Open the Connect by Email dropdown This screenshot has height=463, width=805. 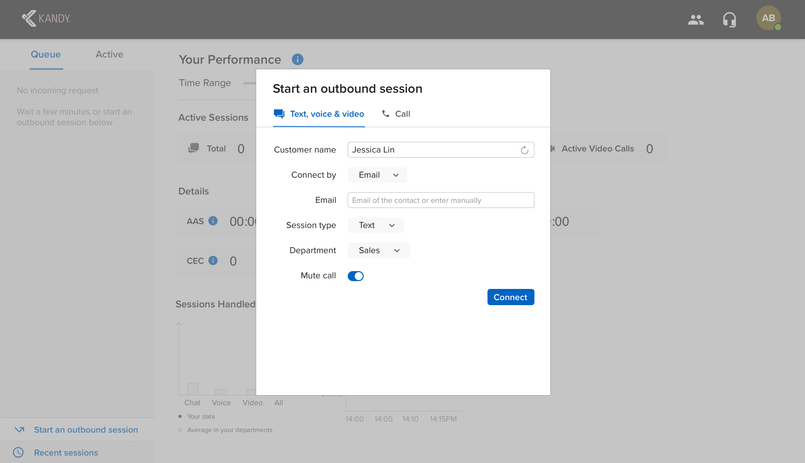point(377,175)
